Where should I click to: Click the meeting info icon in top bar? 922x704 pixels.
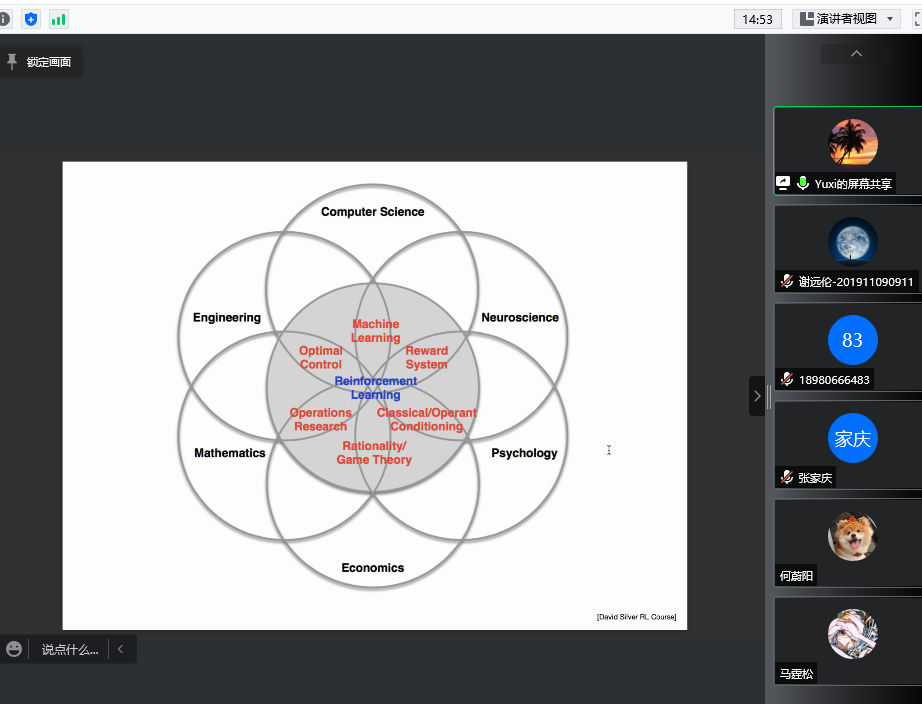[4, 19]
